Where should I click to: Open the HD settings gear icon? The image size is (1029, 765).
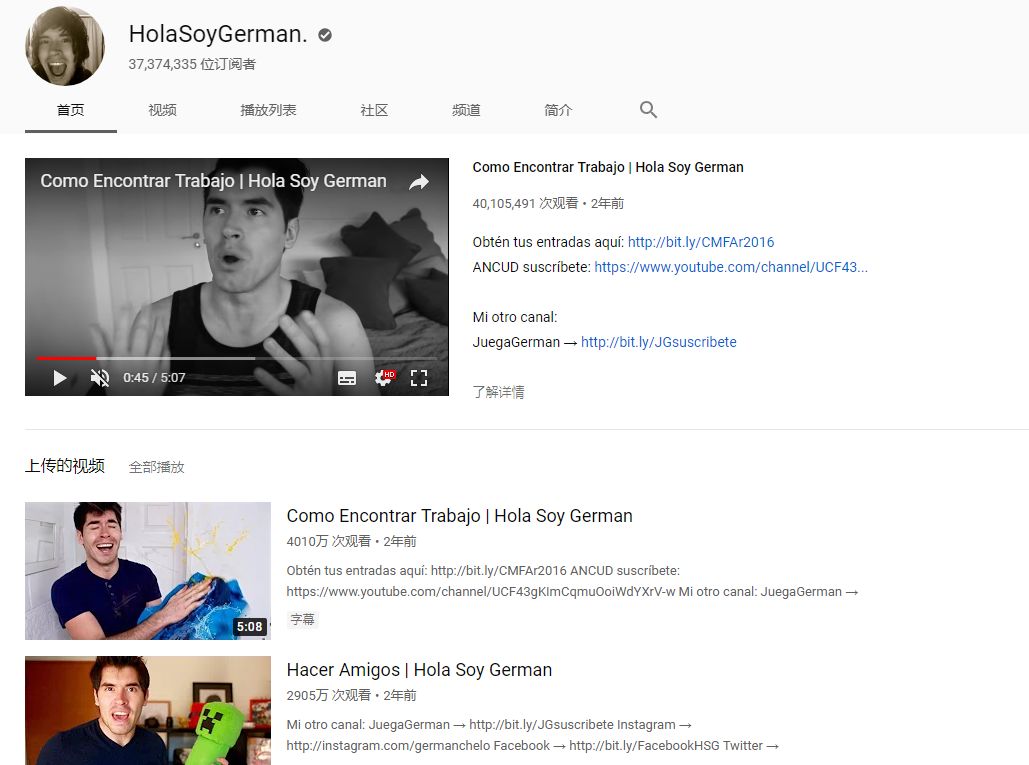click(x=385, y=377)
